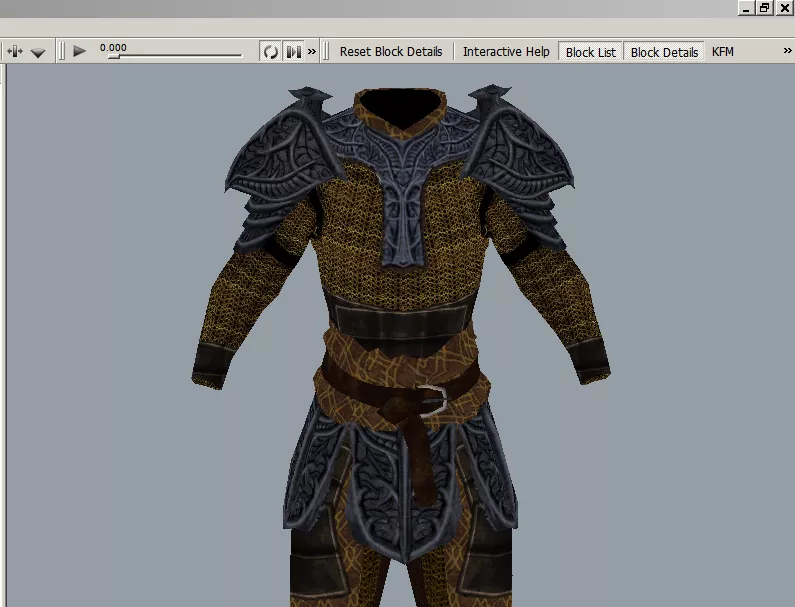Toggle loop animation button
This screenshot has width=795, height=607.
click(270, 52)
